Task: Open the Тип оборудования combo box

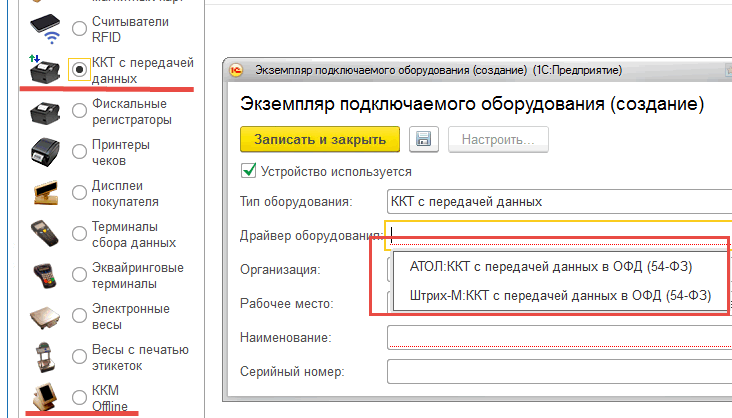Action: (x=559, y=202)
